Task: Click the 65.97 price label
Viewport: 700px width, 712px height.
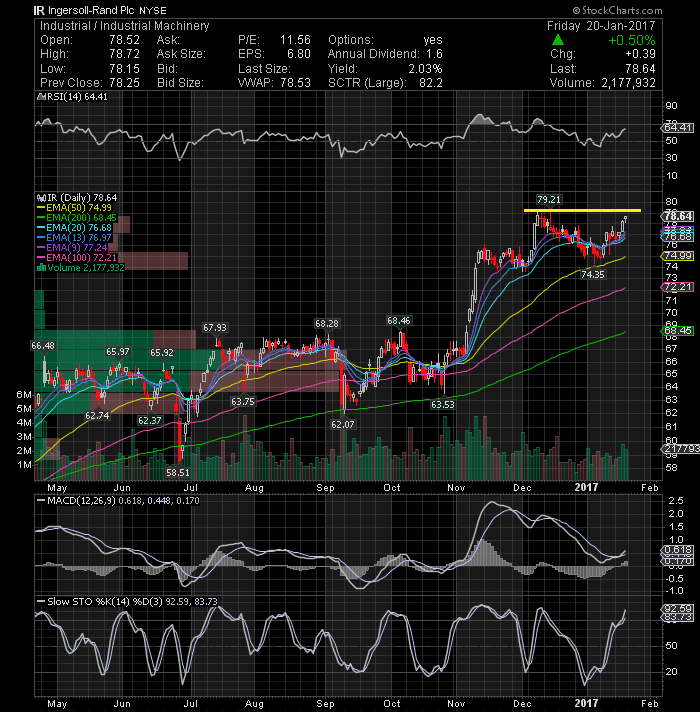Action: point(118,352)
